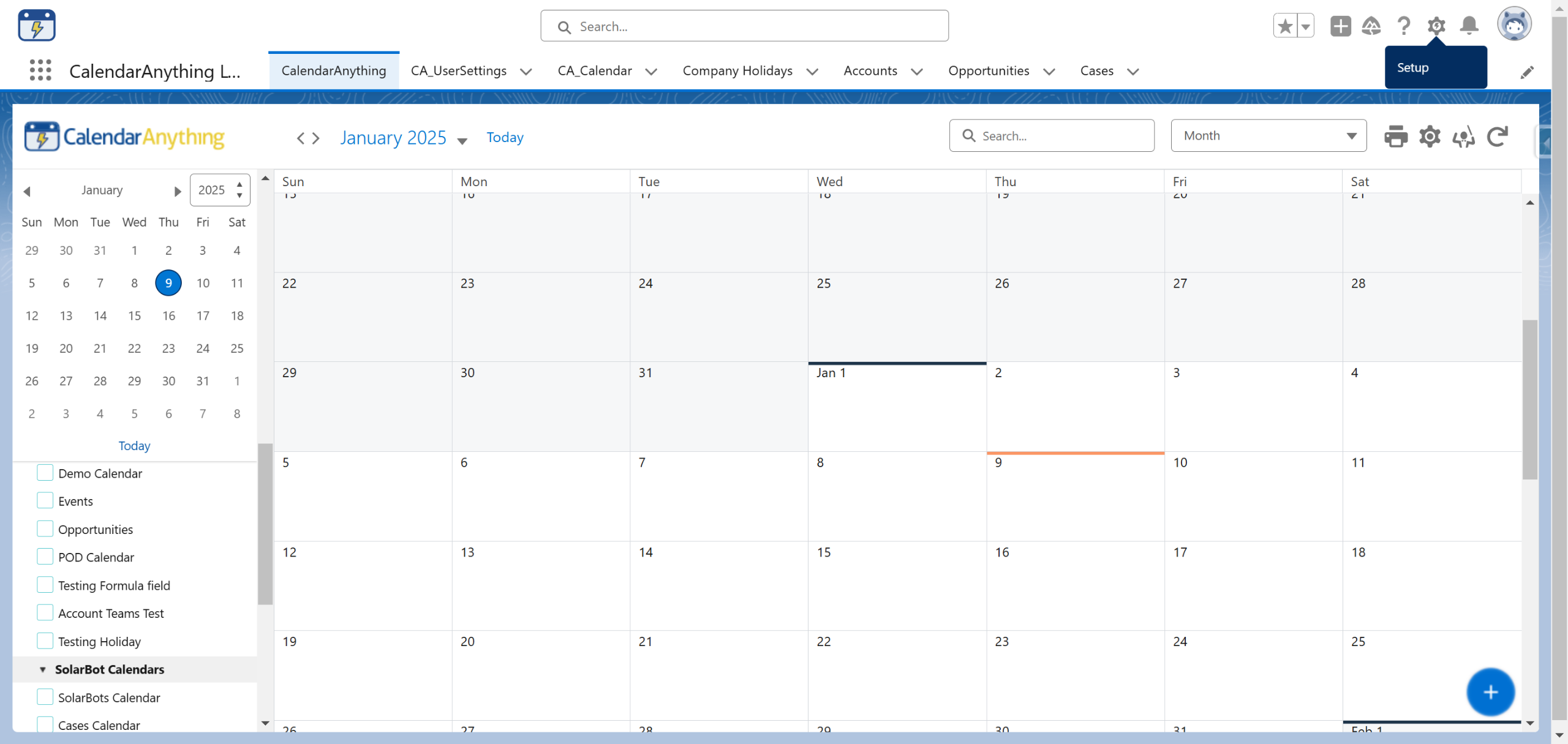Click the Today link beside January 2025

[505, 137]
